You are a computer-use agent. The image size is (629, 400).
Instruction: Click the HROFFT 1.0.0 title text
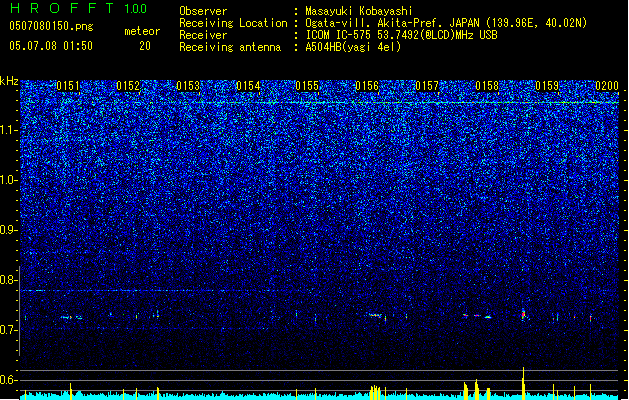pyautogui.click(x=79, y=8)
